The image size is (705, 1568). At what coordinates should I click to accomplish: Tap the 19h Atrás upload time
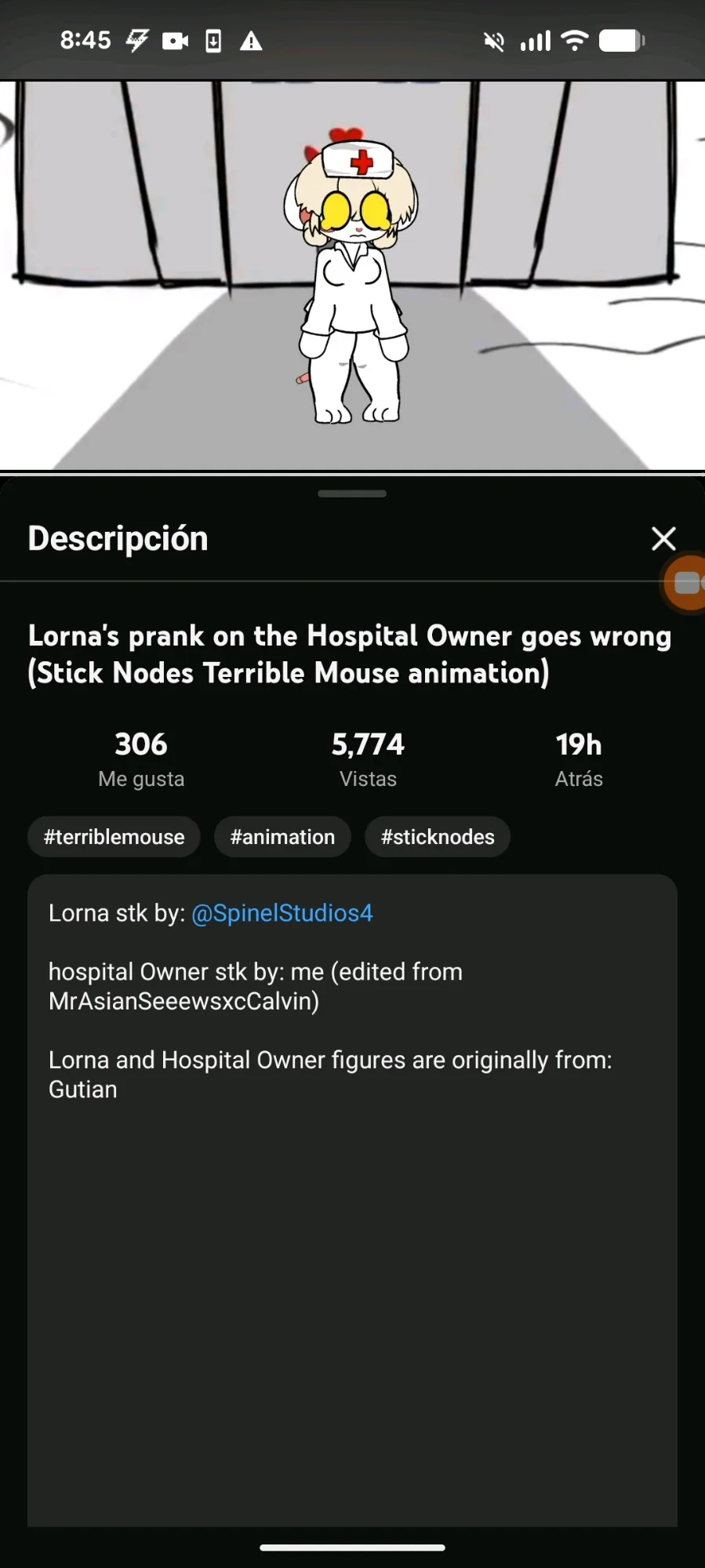[579, 758]
